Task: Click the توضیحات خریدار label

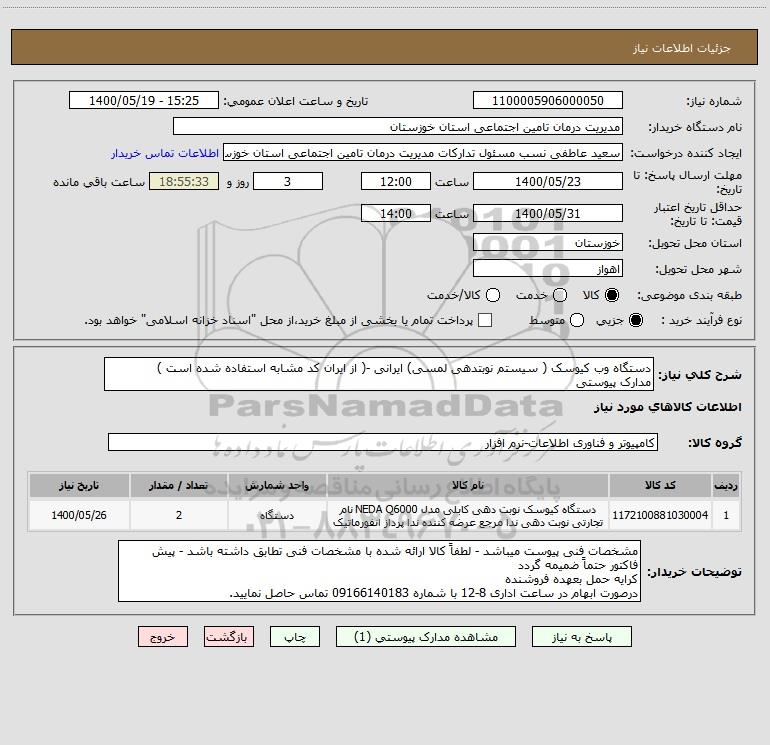Action: (694, 572)
